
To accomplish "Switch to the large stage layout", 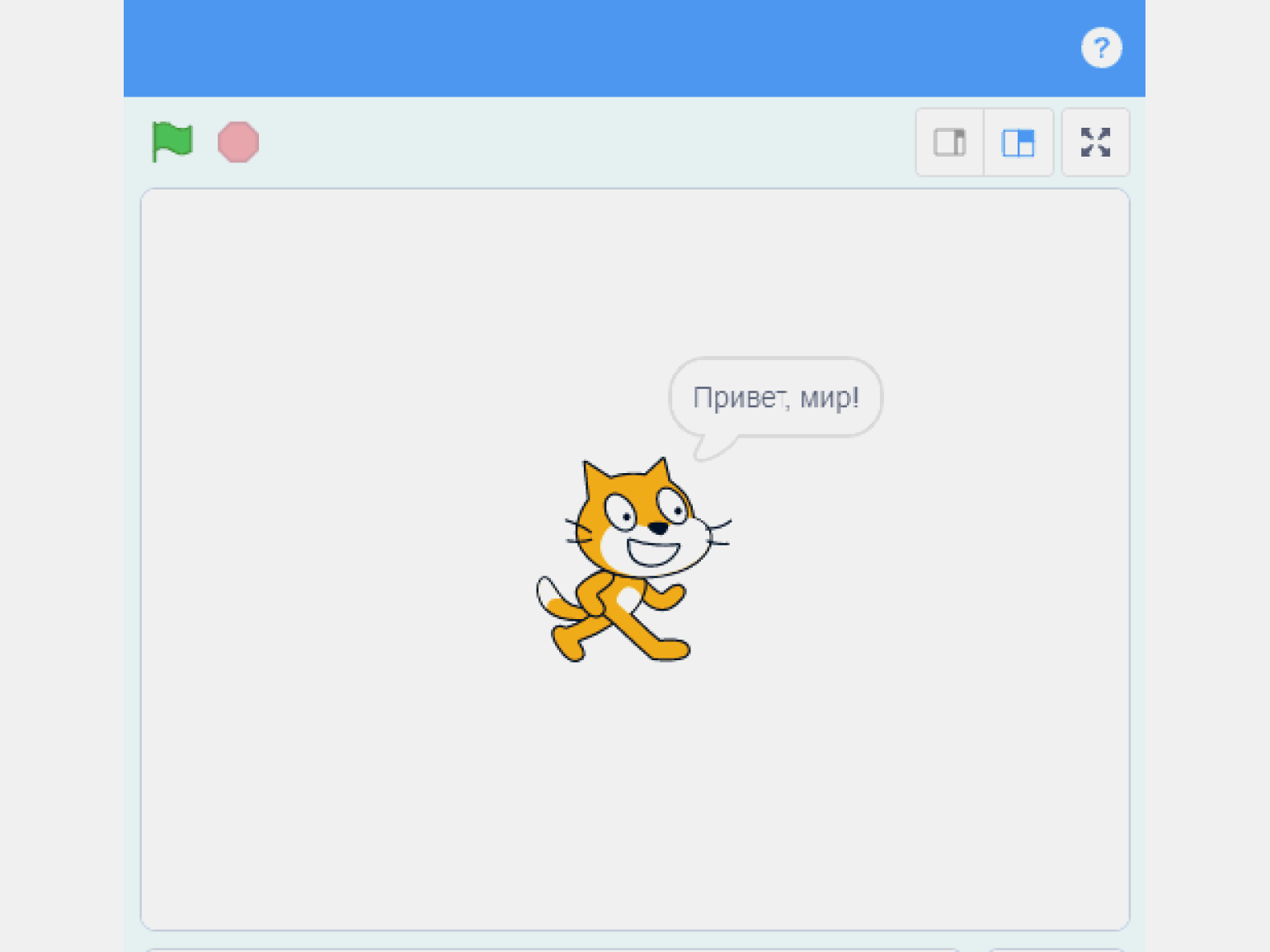I will [x=1018, y=142].
